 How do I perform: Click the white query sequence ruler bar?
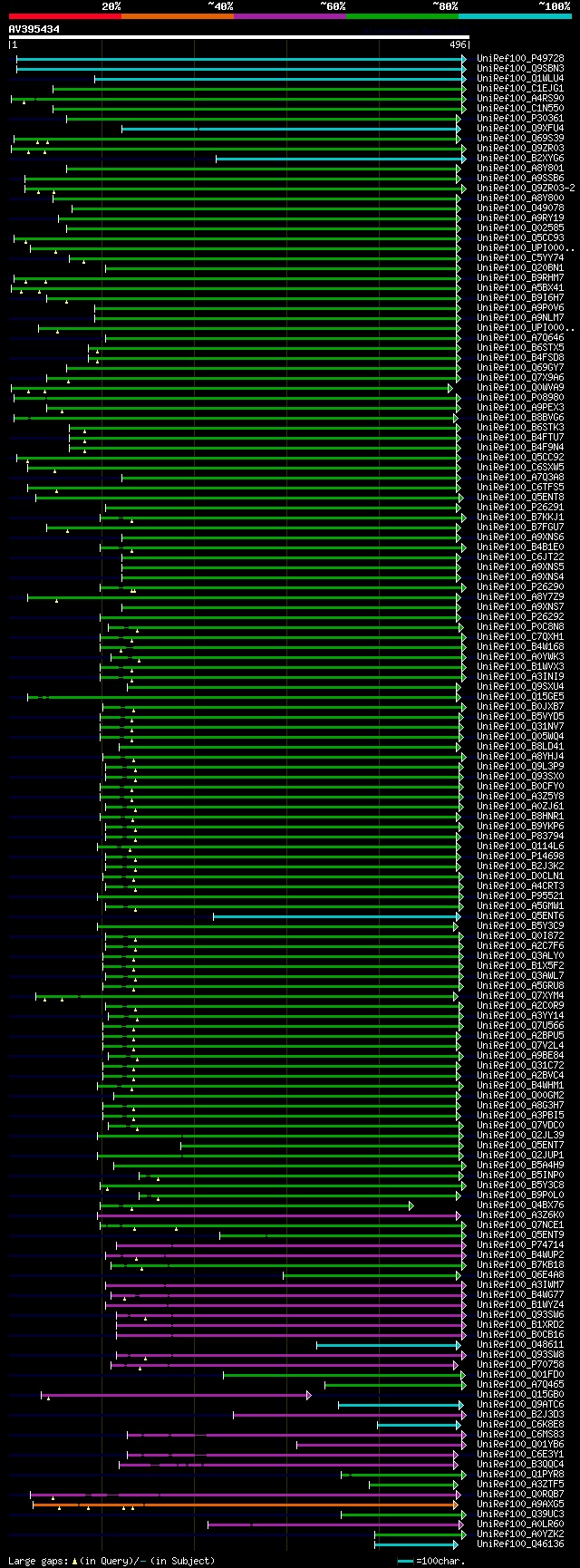(x=239, y=37)
